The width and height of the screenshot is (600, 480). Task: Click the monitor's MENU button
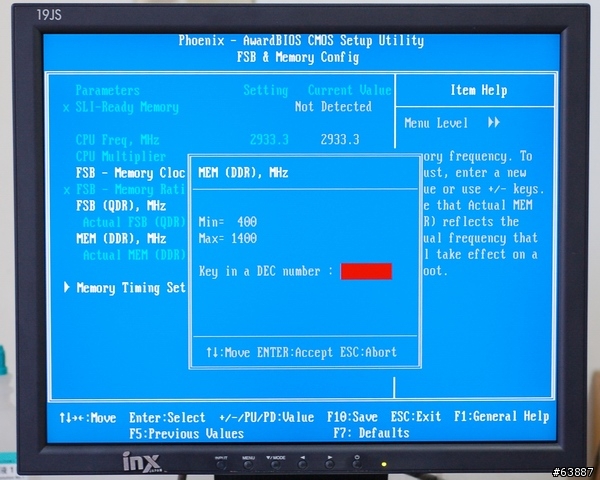tap(248, 465)
